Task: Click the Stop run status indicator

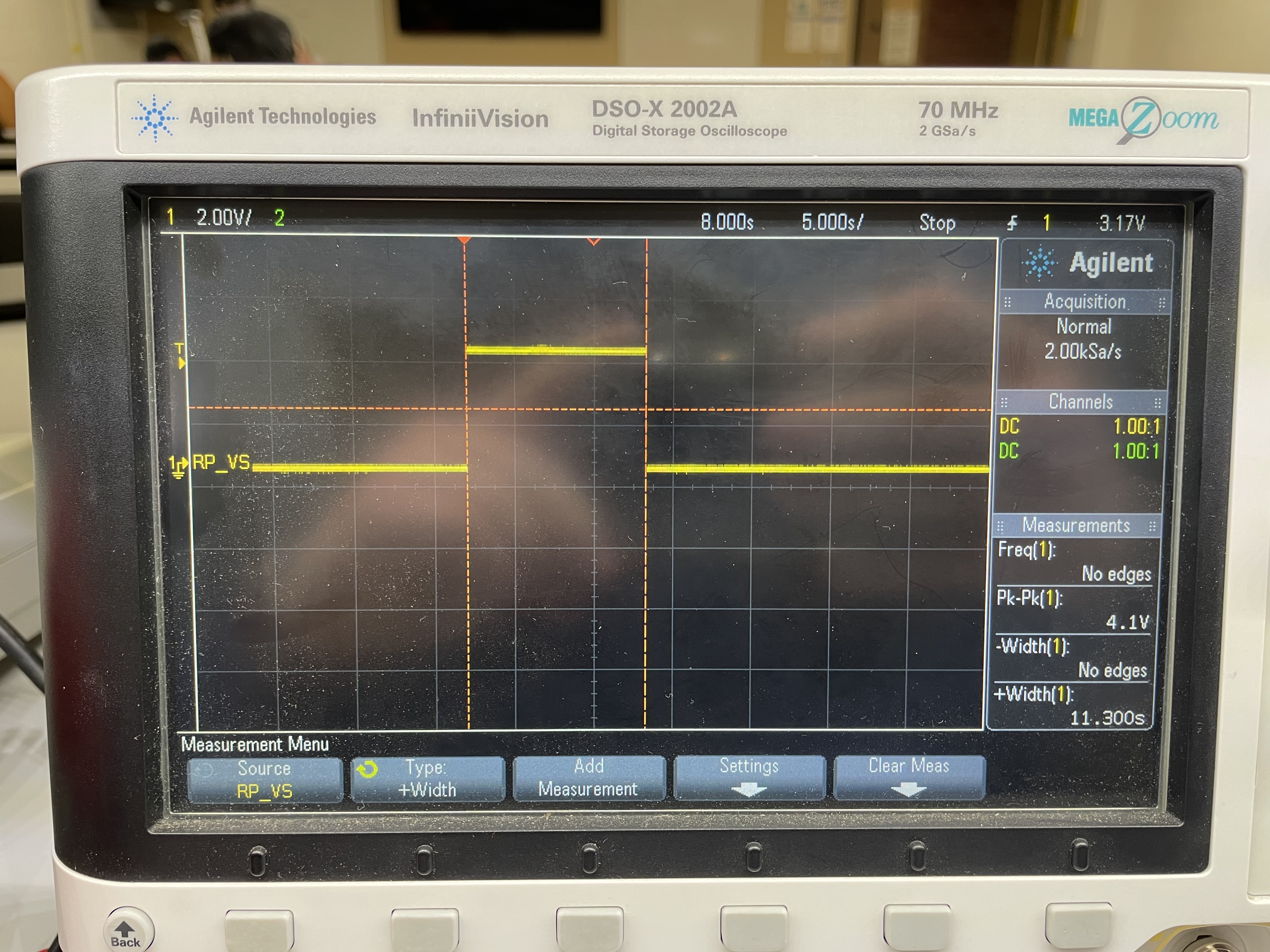Action: pos(938,223)
